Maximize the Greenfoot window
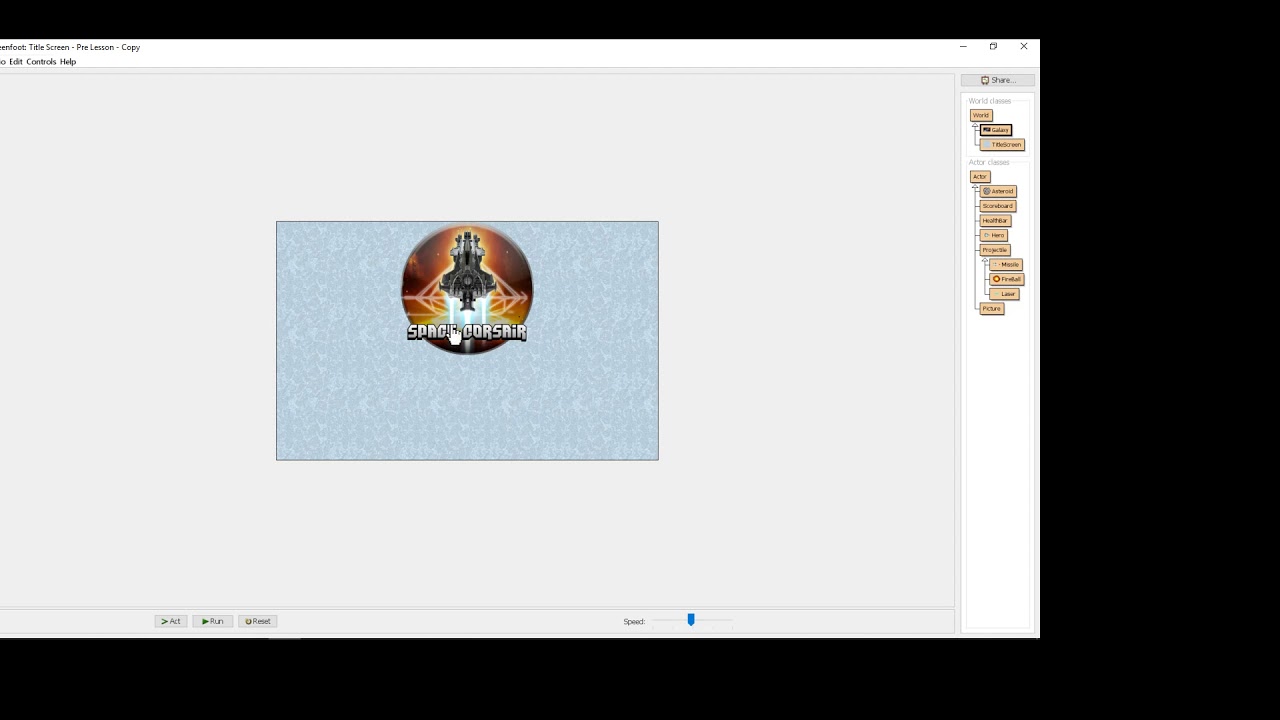Screen dimensions: 1280x720 coord(993,47)
